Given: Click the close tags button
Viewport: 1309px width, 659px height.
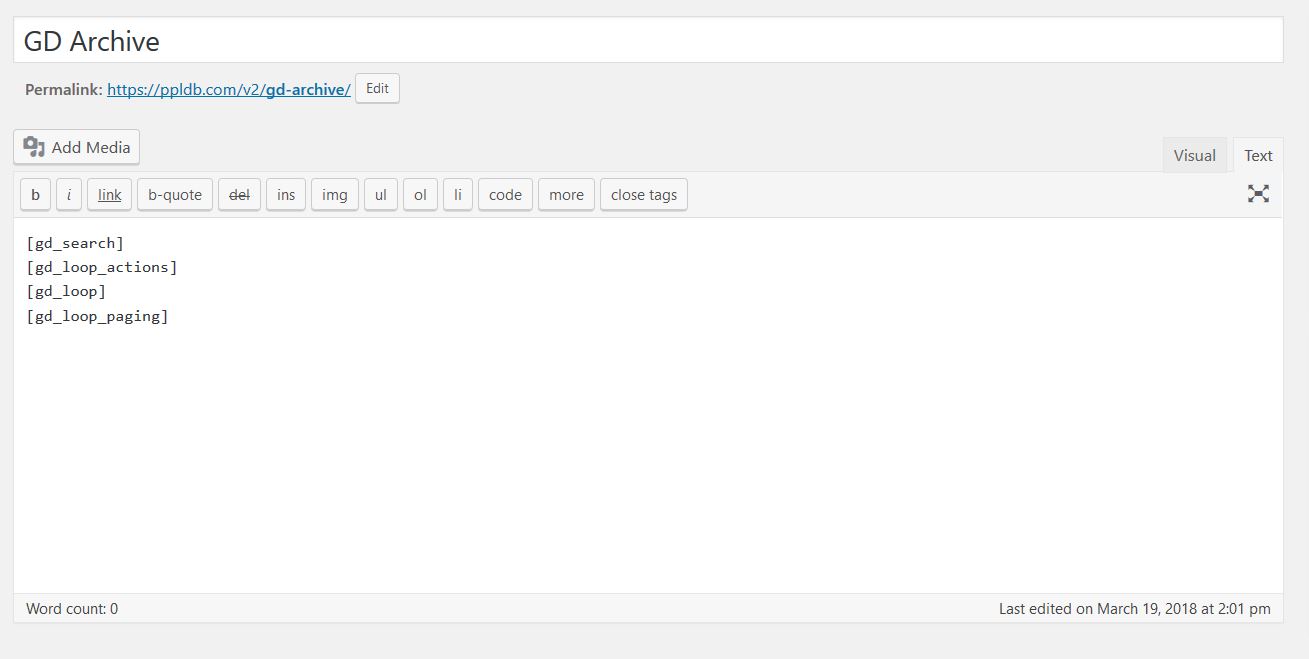Looking at the screenshot, I should (643, 195).
